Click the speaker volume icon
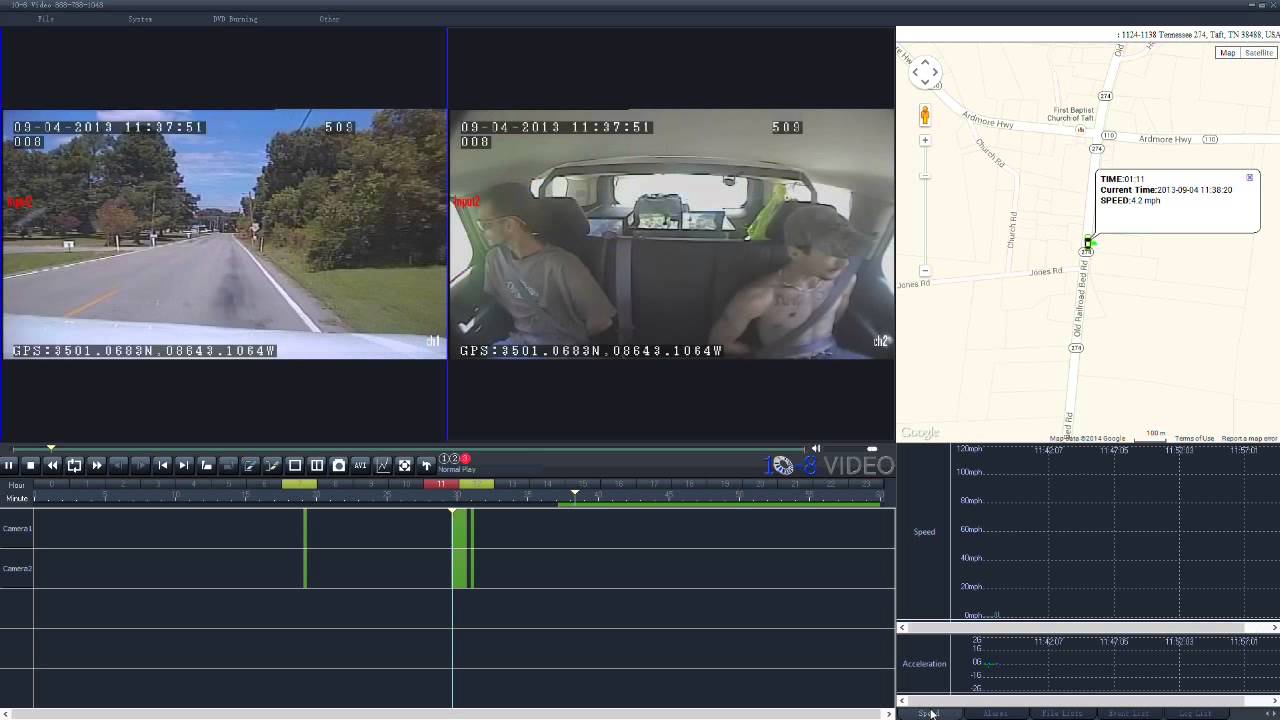This screenshot has height=720, width=1280. [x=816, y=449]
